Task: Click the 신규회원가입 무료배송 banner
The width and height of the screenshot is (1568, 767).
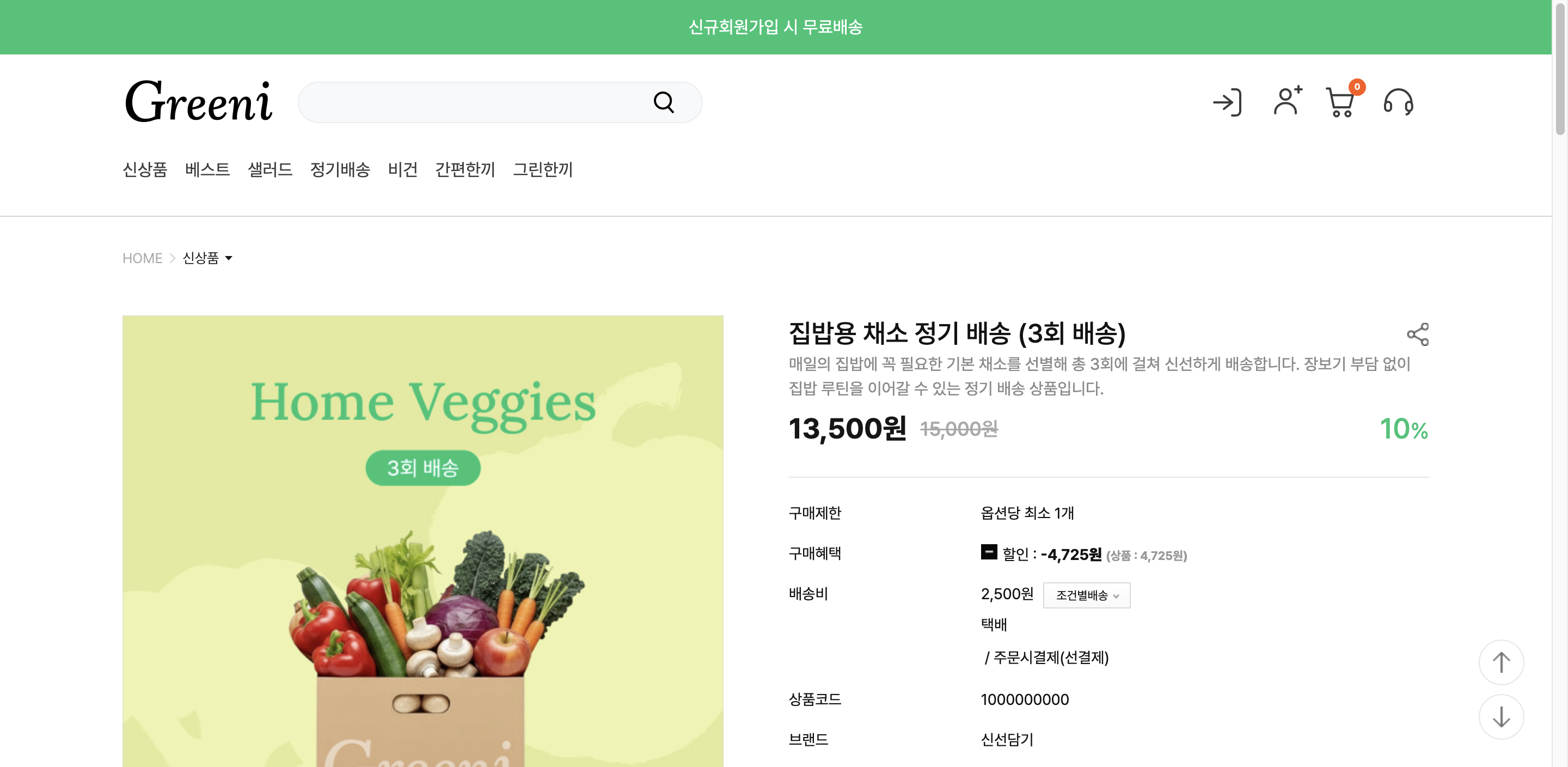Action: [x=775, y=27]
